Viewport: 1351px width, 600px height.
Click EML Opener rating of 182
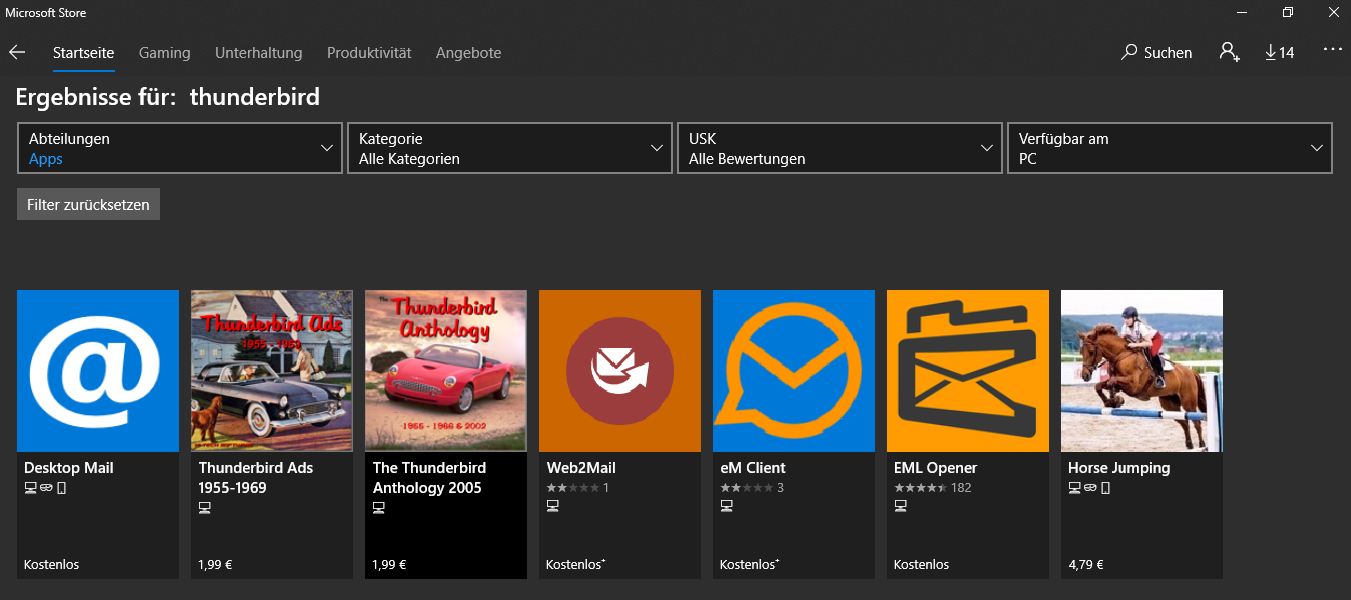[x=933, y=488]
